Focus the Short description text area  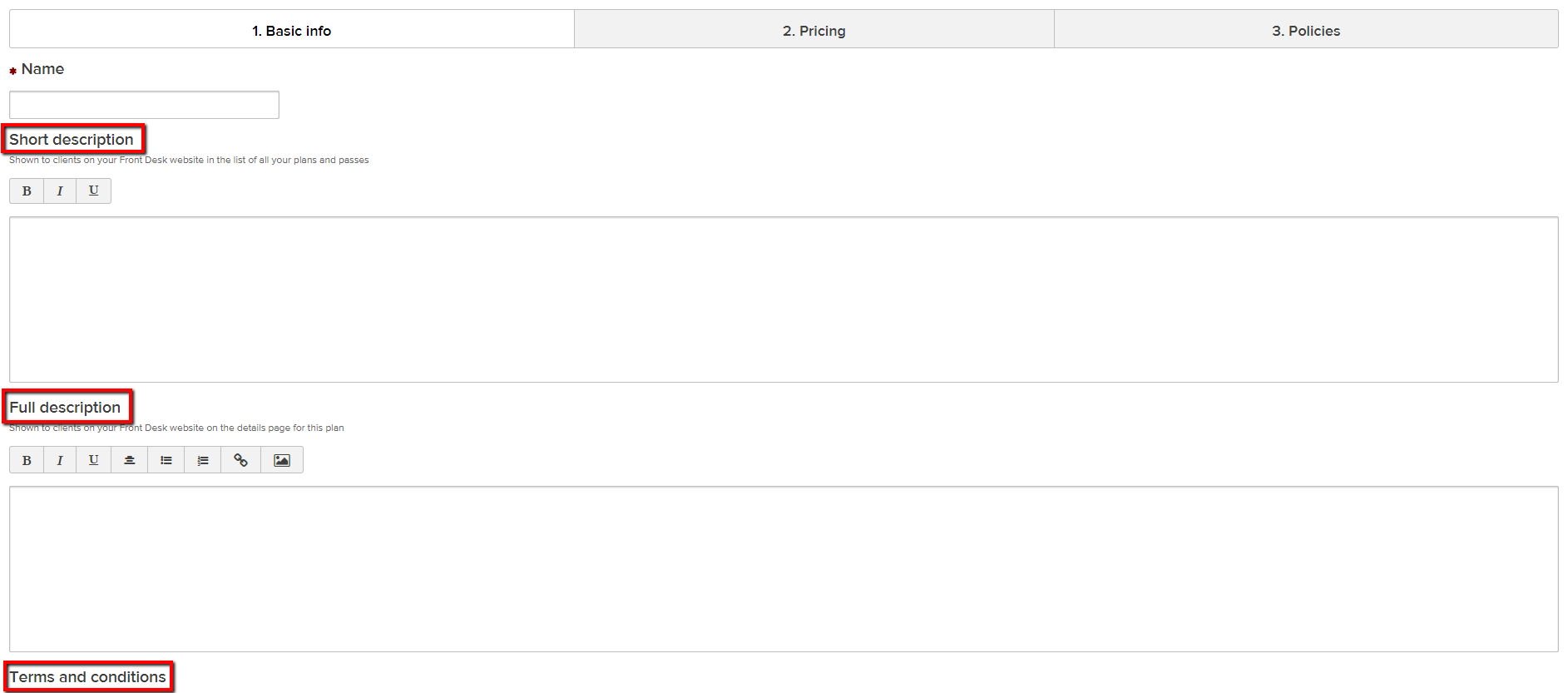pyautogui.click(x=783, y=299)
